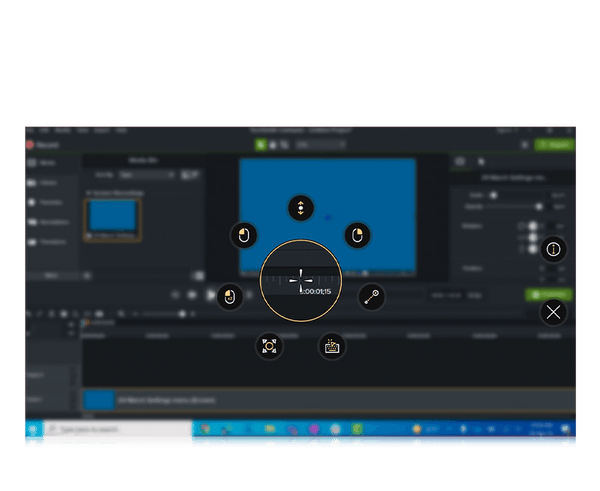Select the right mouse click icon

pyautogui.click(x=357, y=235)
